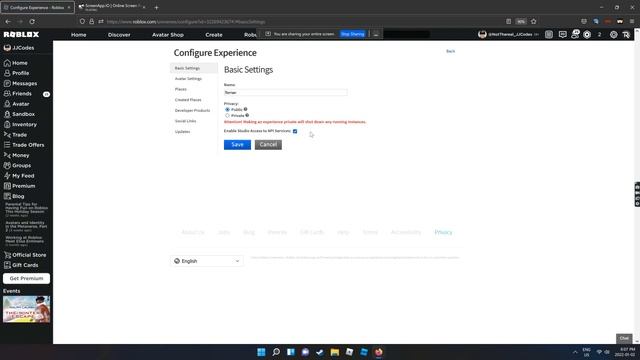The image size is (640, 360).
Task: Open Blog in the sidebar
Action: (x=14, y=196)
